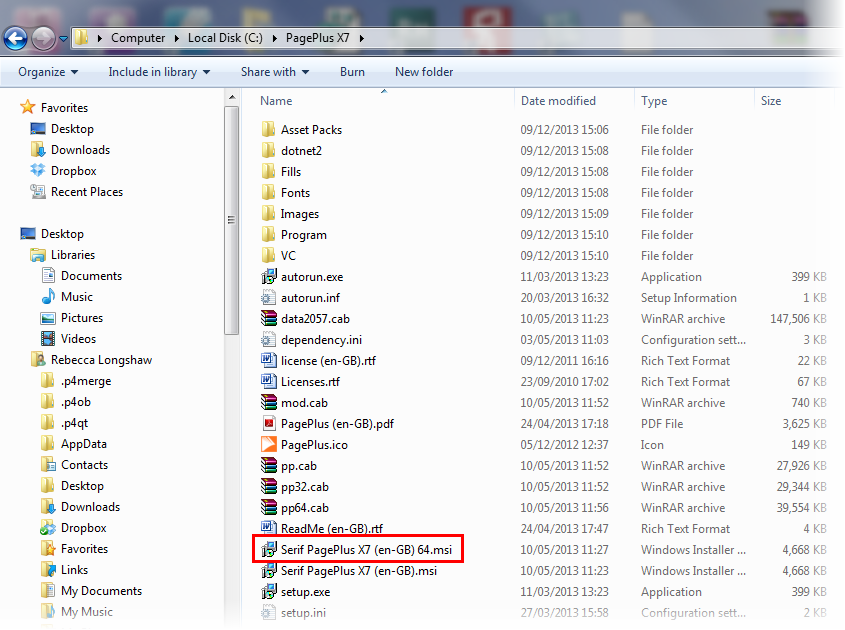
Task: Select the AppData folder
Action: 84,444
